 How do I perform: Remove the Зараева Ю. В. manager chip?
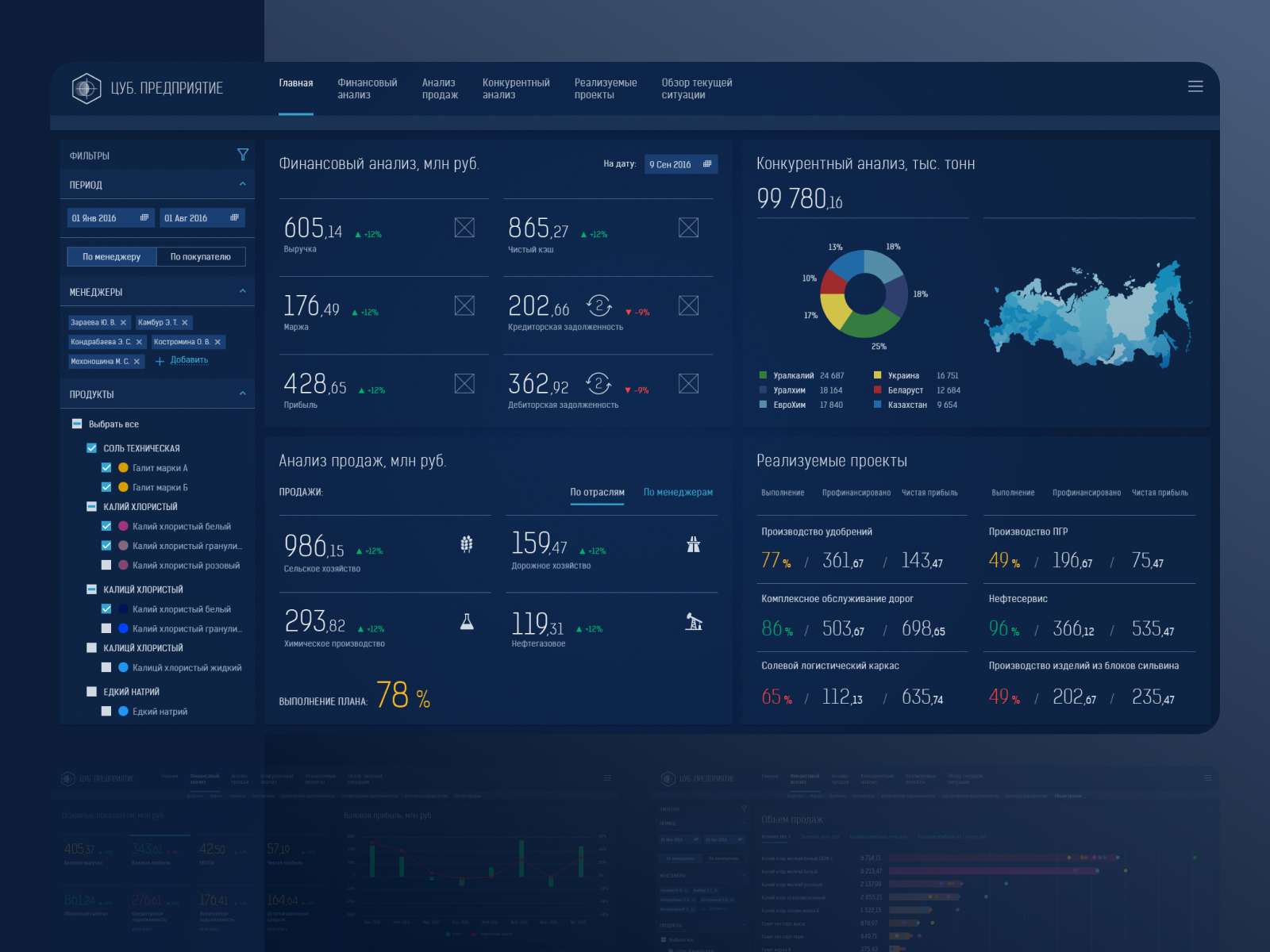coord(123,323)
